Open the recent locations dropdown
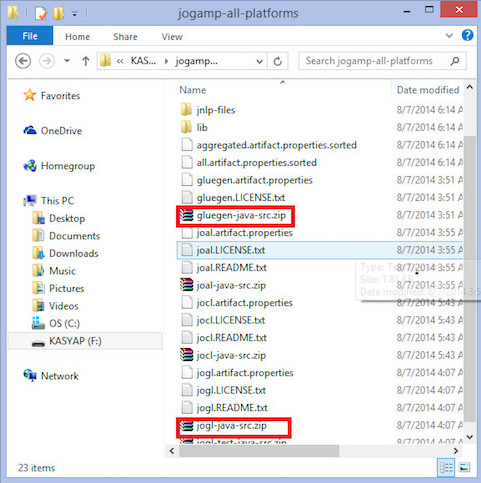 coord(67,61)
